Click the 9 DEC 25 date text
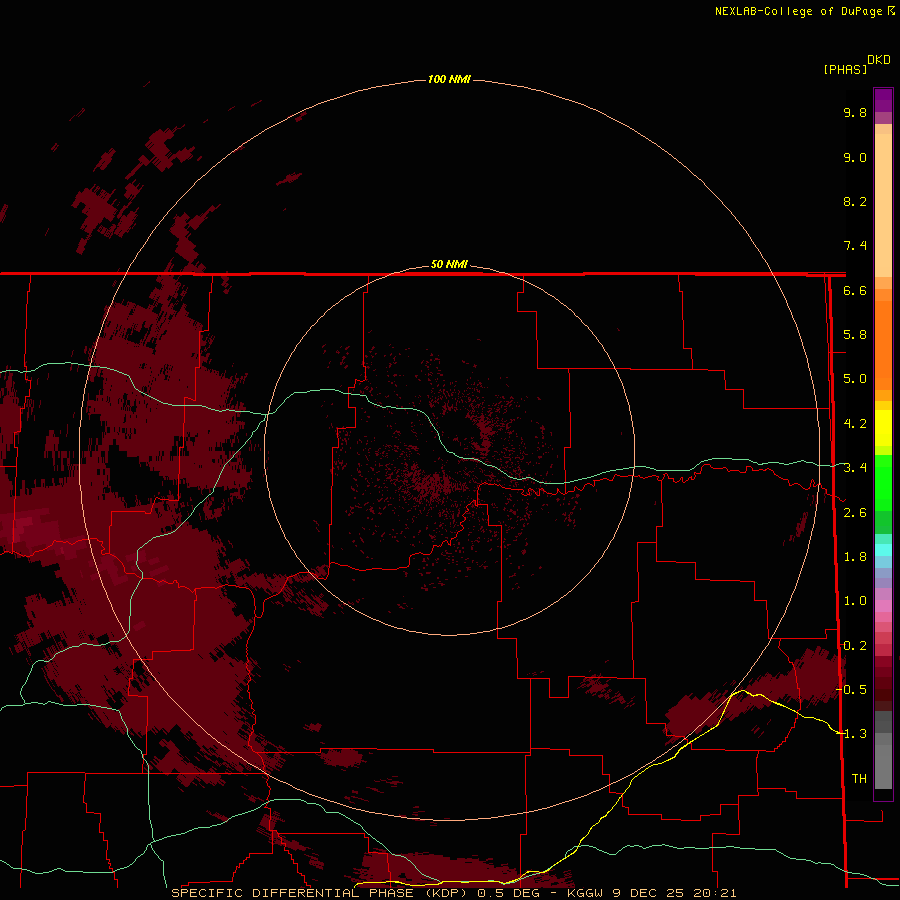Image resolution: width=900 pixels, height=900 pixels. [647, 893]
